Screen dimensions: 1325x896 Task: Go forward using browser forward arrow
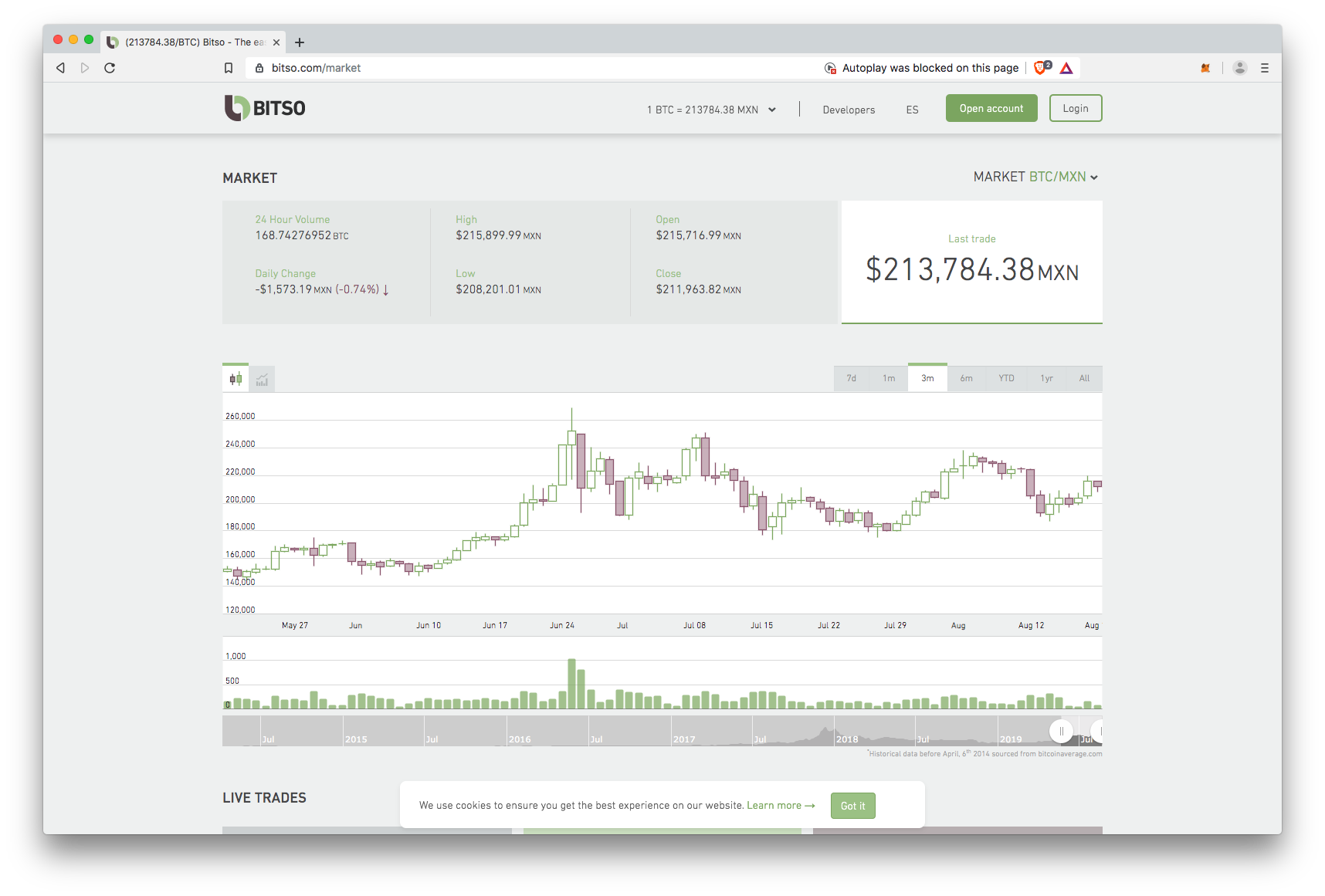(85, 68)
